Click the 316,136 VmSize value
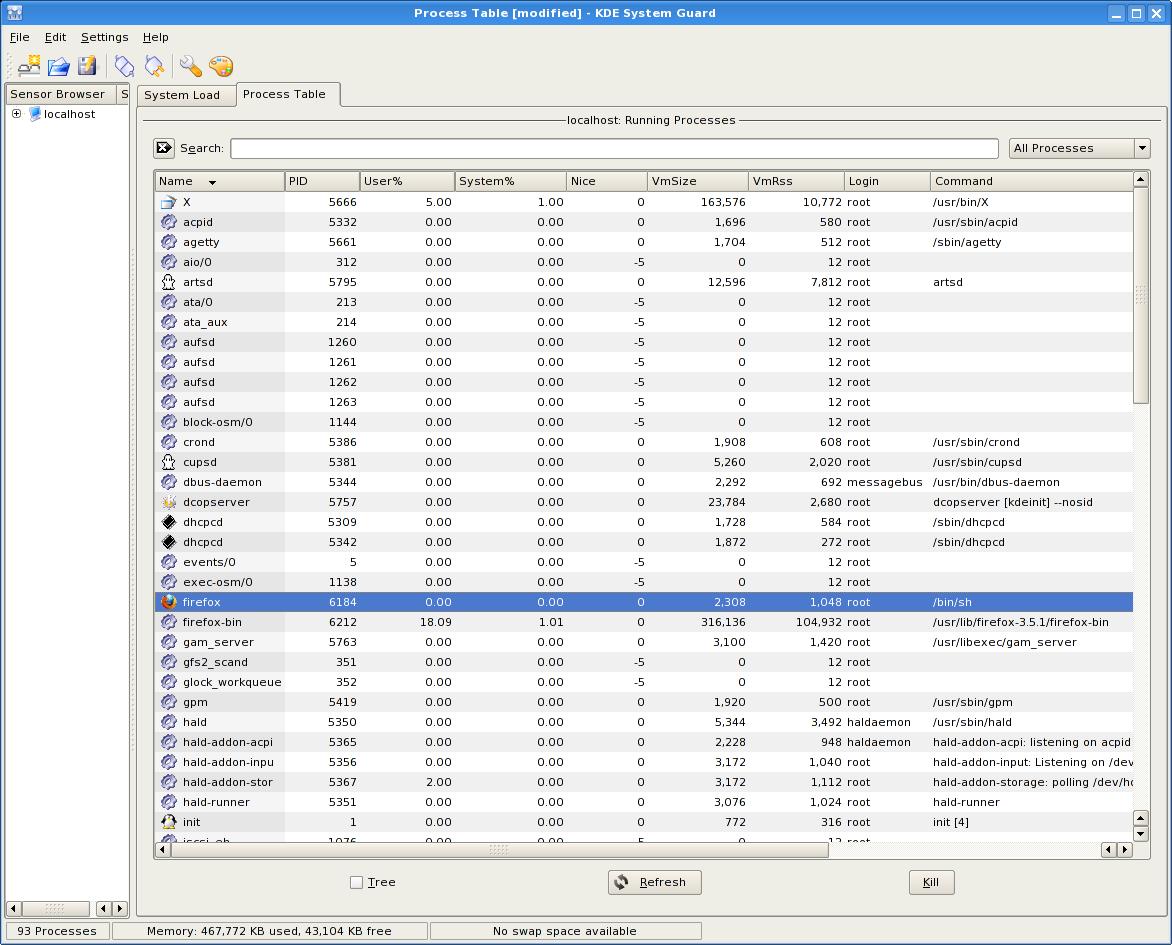1172x945 pixels. tap(724, 622)
